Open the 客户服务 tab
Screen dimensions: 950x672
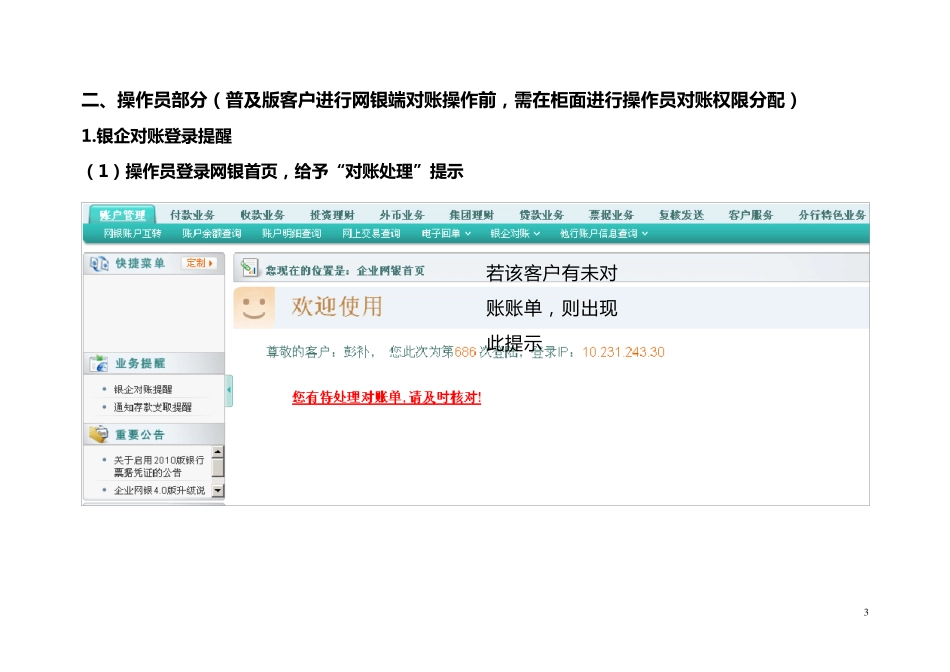751,215
